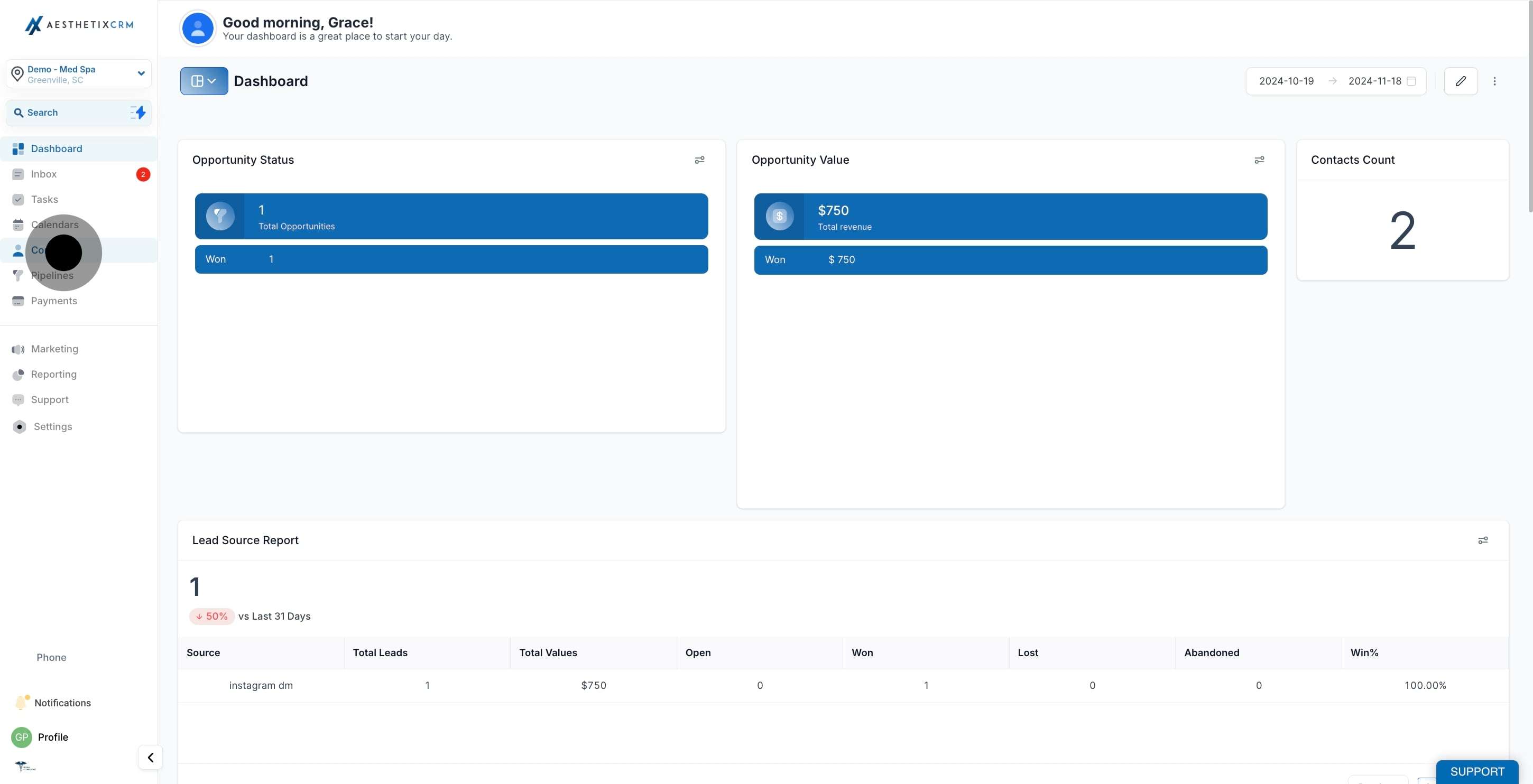1533x784 pixels.
Task: Open Dashboard in the sidebar
Action: pyautogui.click(x=79, y=148)
